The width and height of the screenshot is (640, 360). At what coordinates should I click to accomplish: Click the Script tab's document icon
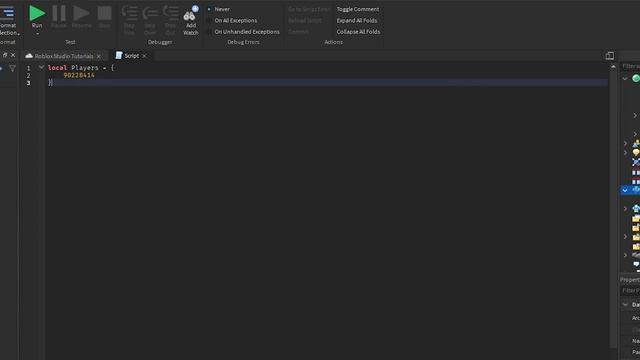pos(119,56)
